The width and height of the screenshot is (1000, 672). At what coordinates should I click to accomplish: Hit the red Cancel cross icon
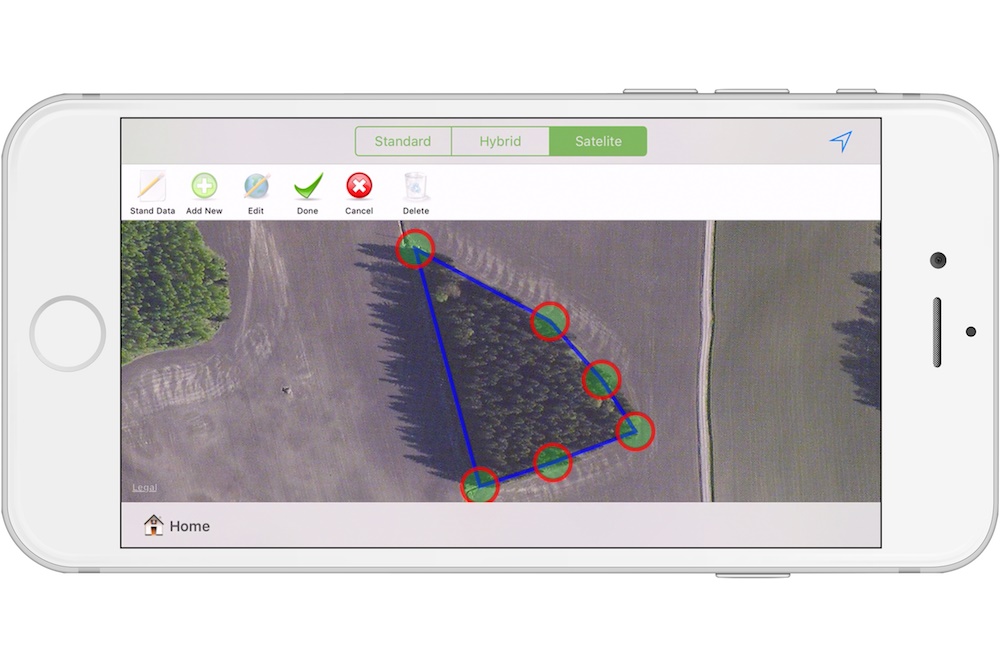[359, 186]
